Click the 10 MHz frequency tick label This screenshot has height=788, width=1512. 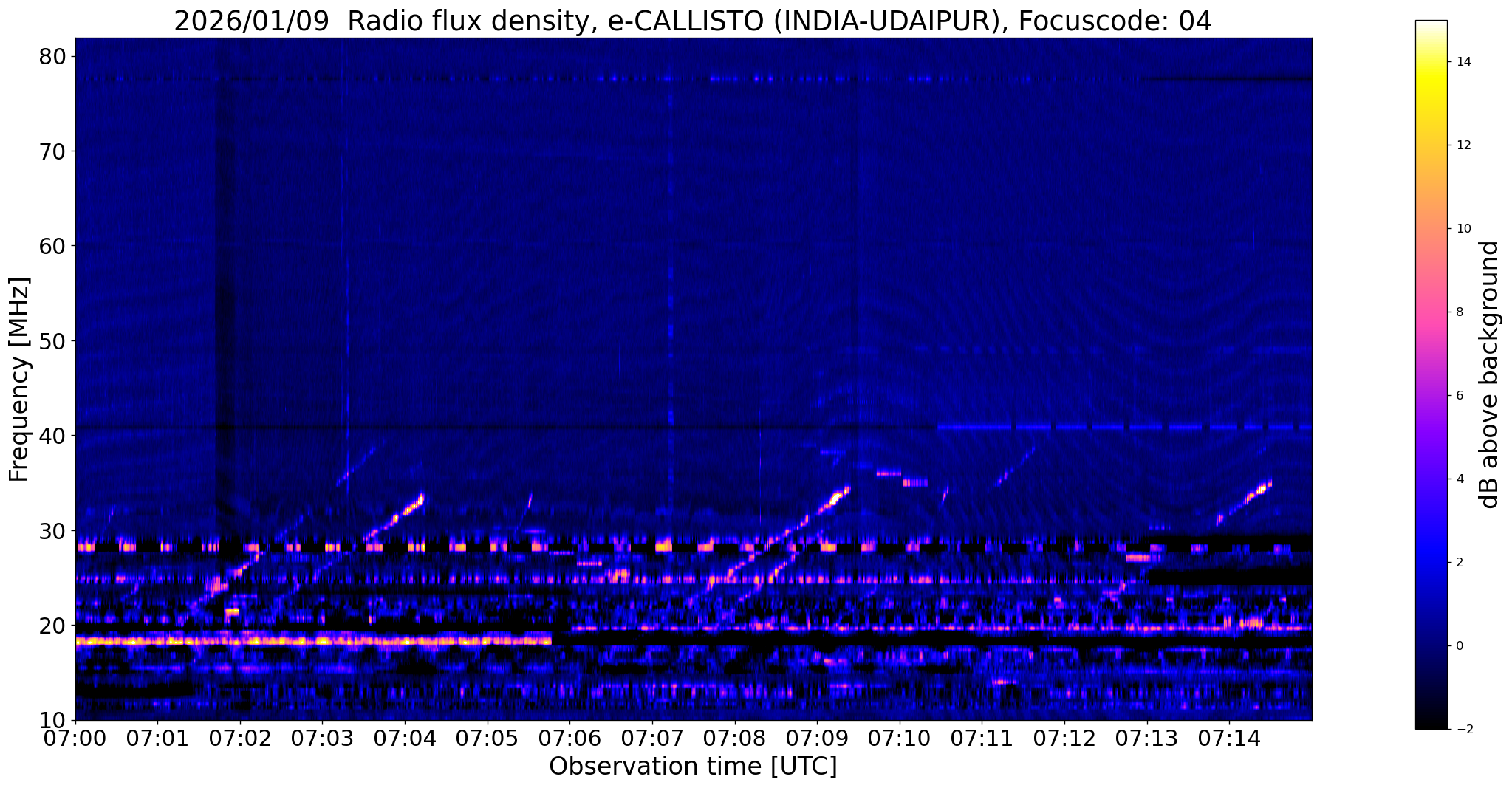point(52,720)
